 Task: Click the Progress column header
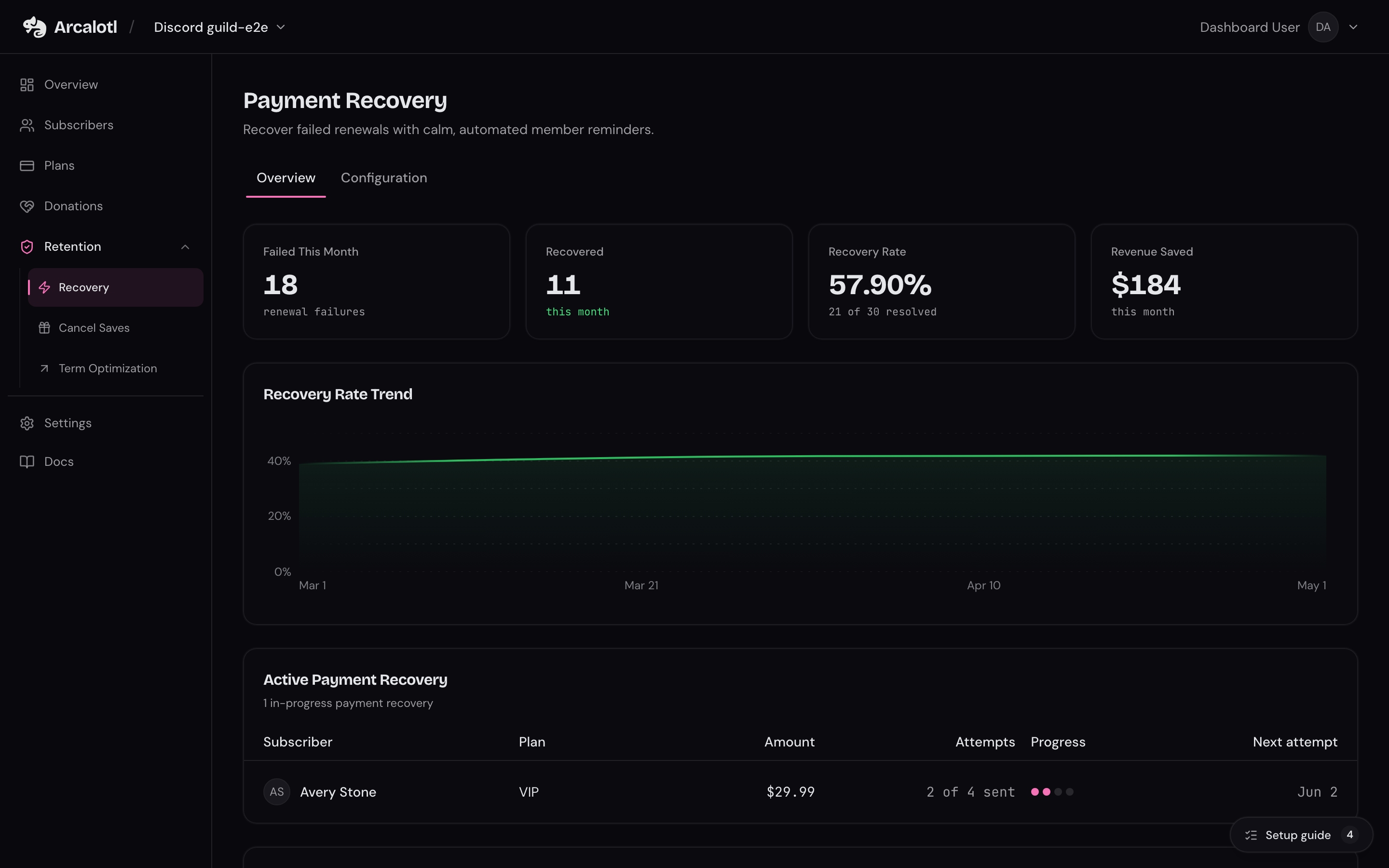[1058, 742]
